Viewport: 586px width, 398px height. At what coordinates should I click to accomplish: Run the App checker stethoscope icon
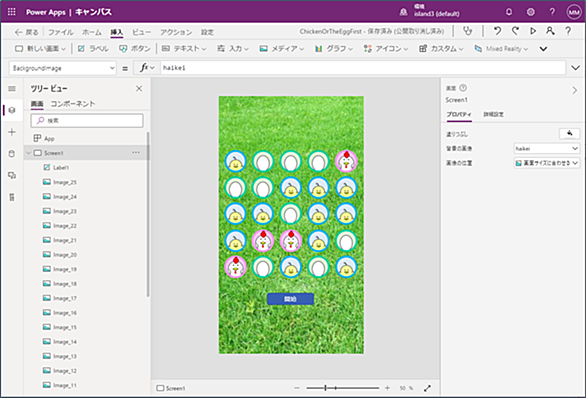[468, 31]
